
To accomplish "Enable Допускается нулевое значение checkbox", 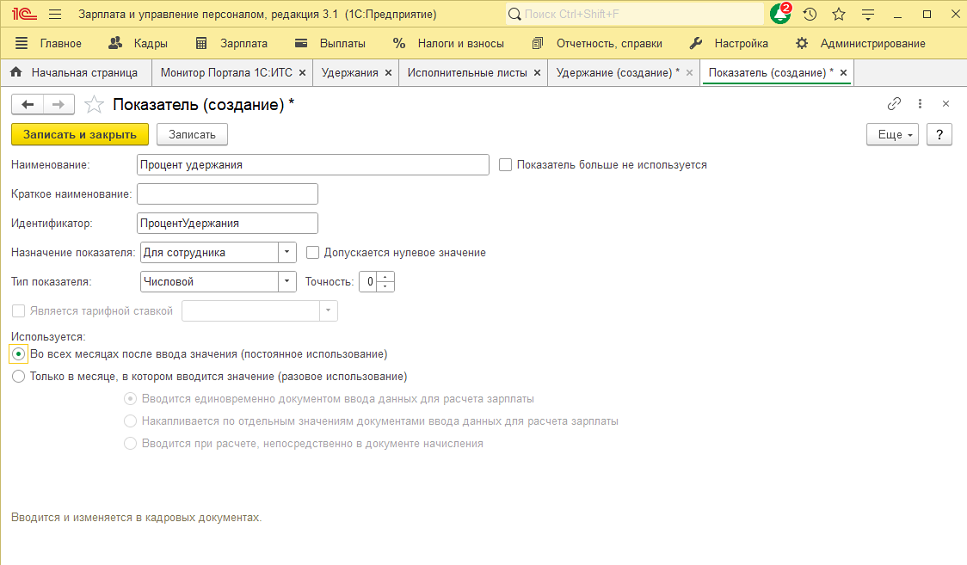I will pos(313,252).
